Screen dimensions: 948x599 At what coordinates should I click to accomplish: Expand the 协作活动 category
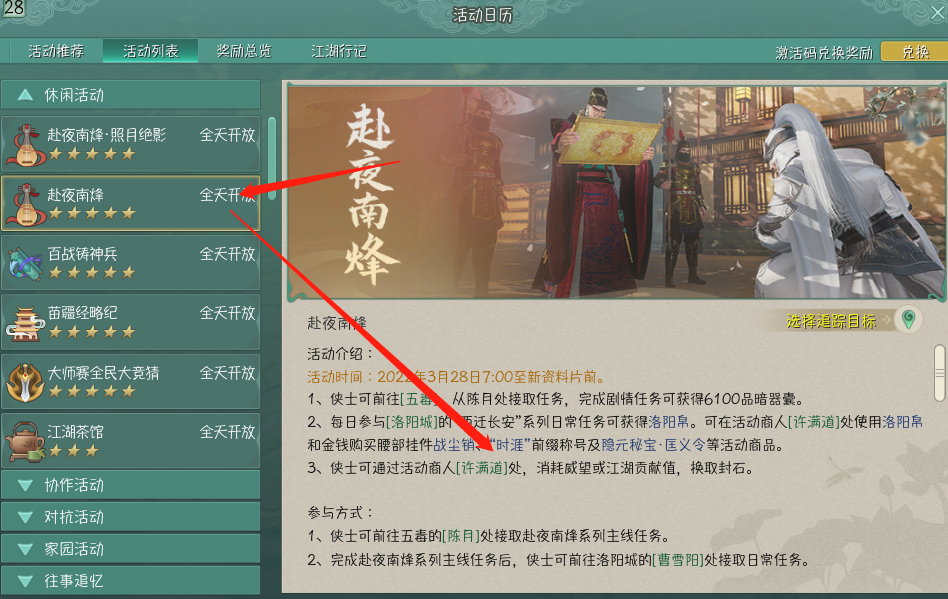tap(131, 485)
